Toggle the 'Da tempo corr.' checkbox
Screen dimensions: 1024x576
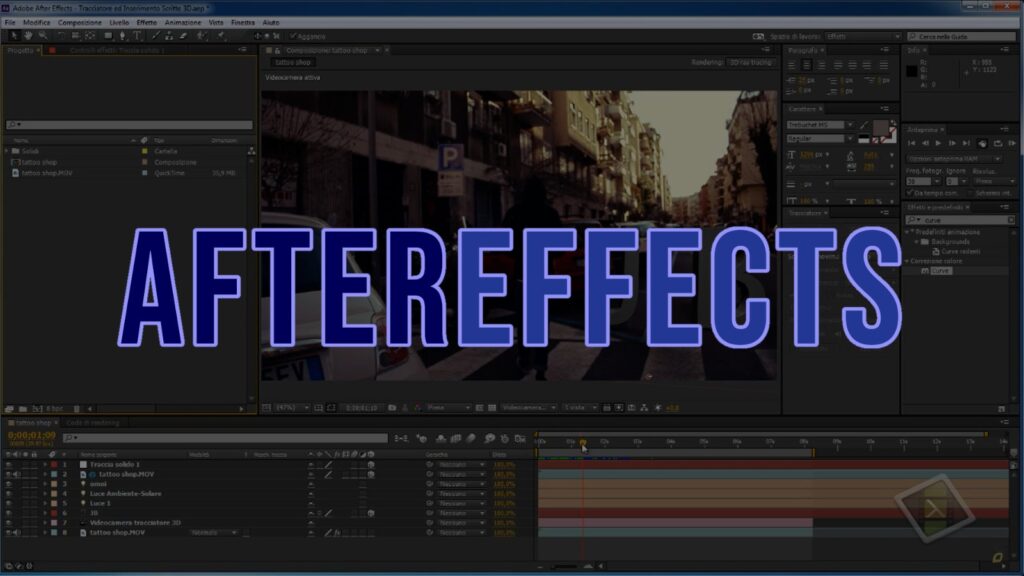click(910, 193)
